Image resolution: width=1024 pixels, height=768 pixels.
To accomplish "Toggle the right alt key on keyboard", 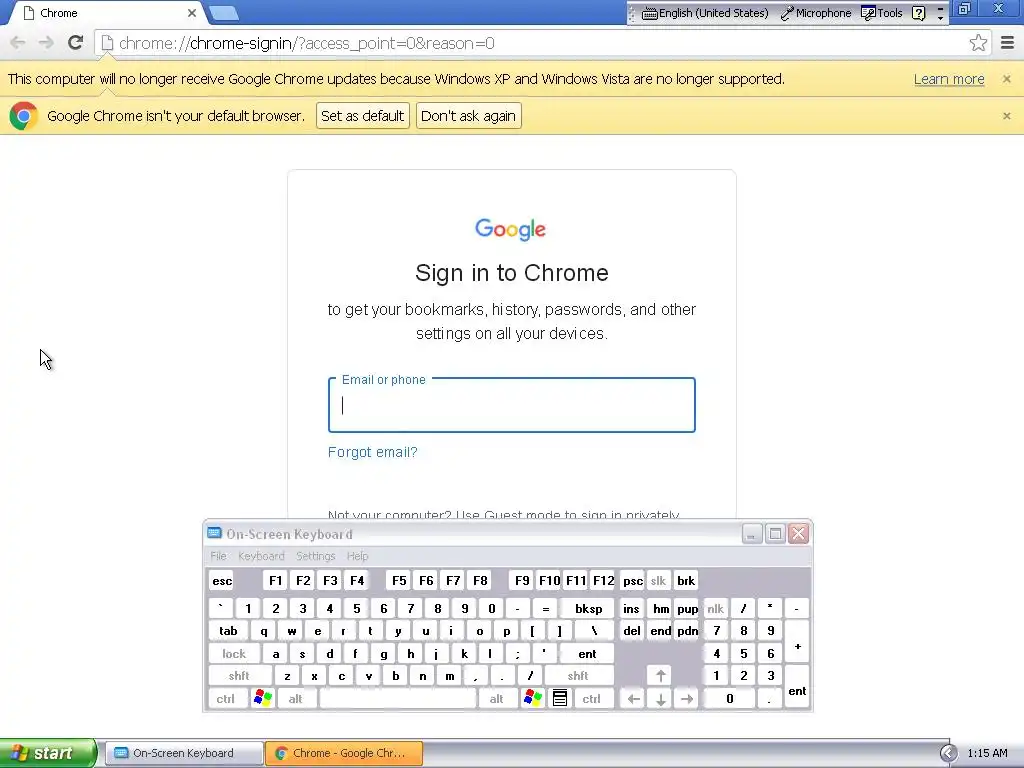I will pos(496,698).
